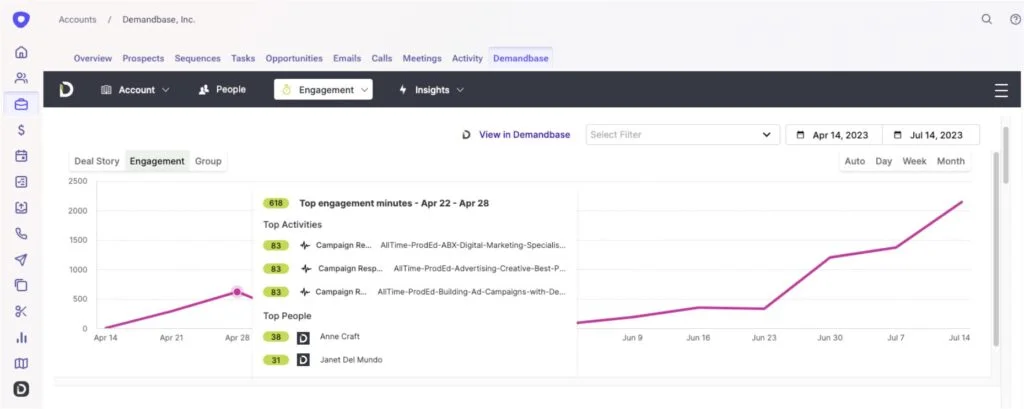Switch to the Activity tab
The image size is (1024, 409).
(467, 58)
